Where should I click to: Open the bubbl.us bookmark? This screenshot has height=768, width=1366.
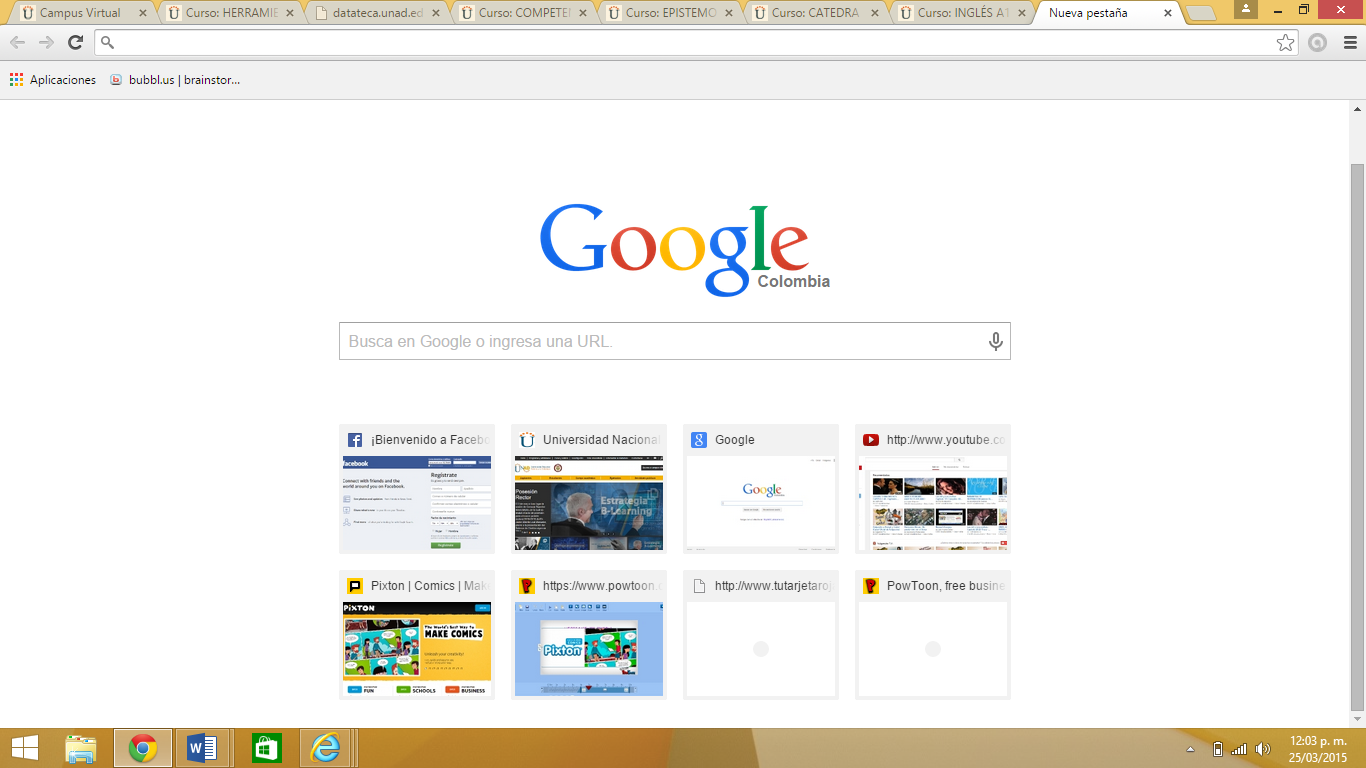click(175, 80)
